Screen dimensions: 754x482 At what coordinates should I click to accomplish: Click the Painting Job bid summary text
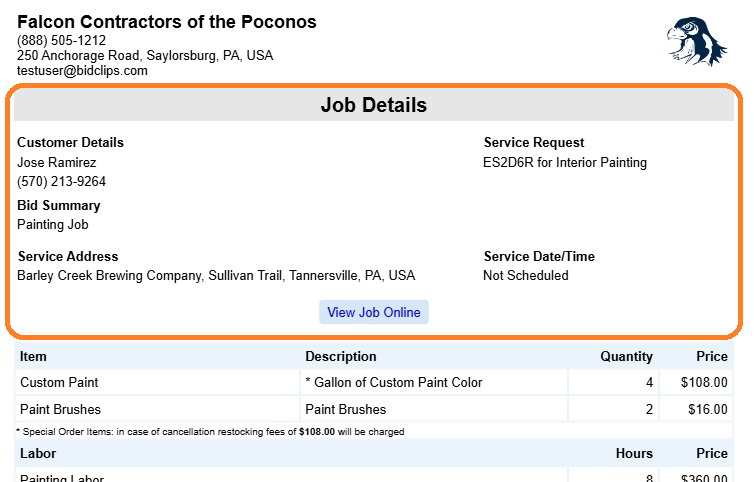(x=53, y=225)
